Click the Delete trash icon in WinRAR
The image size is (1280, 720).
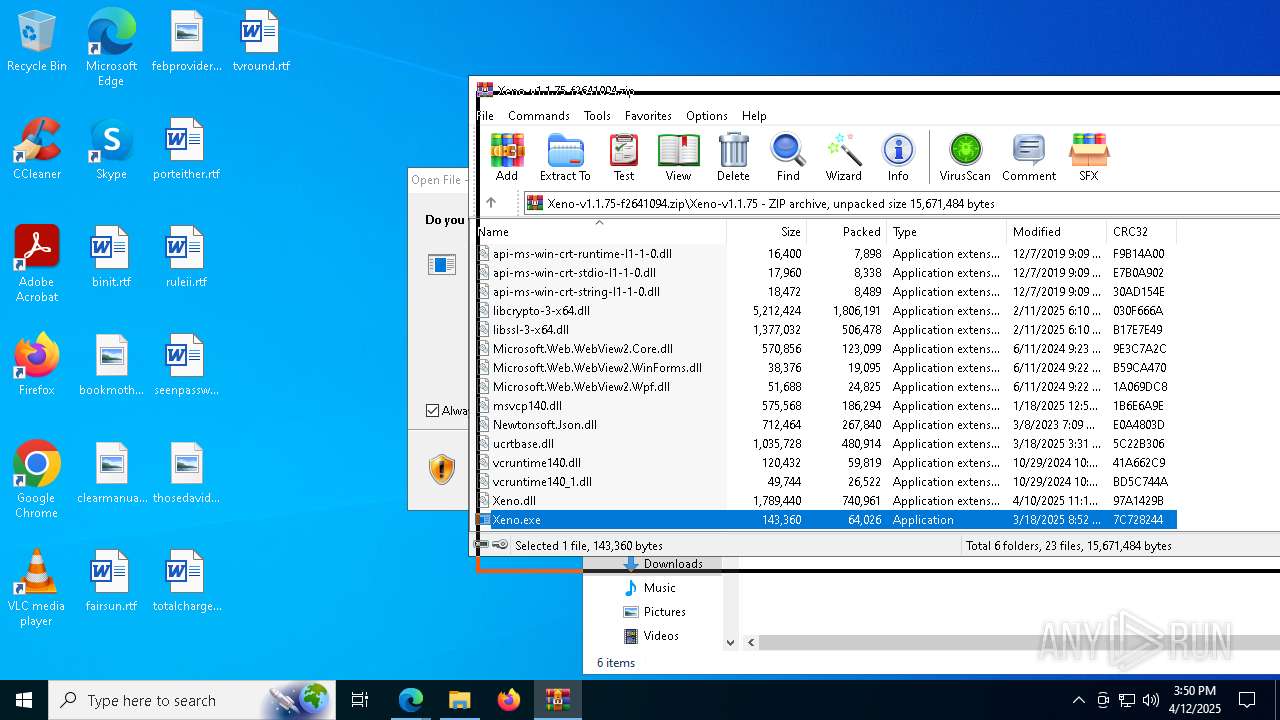pos(733,158)
